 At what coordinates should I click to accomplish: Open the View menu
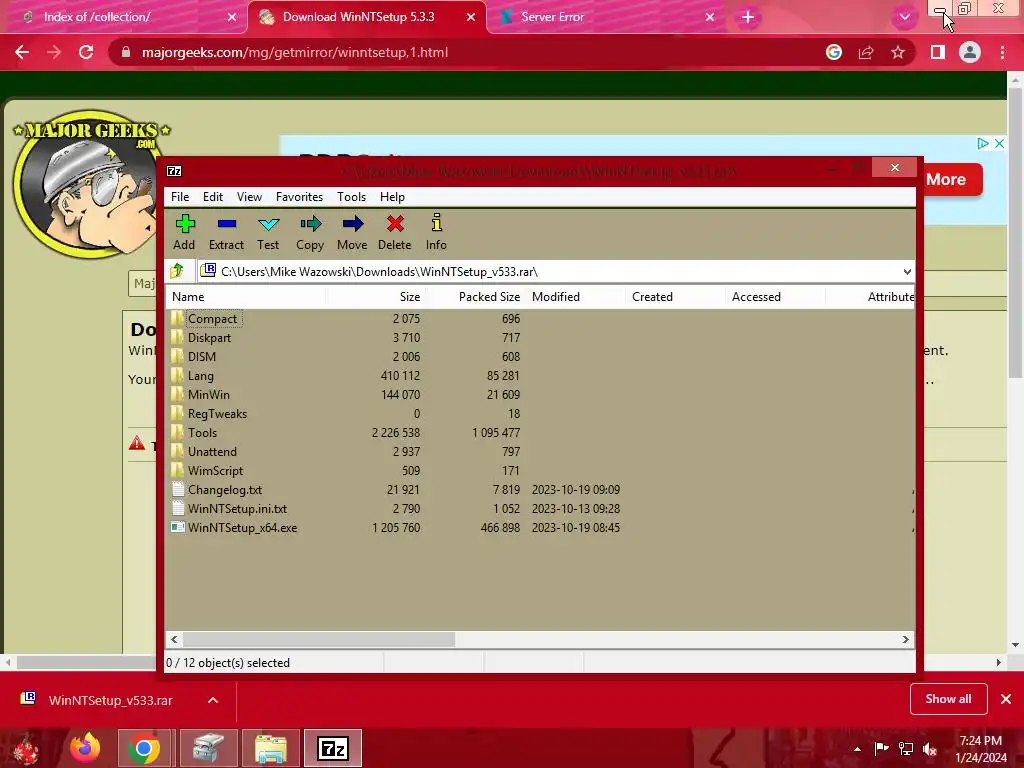coord(249,197)
